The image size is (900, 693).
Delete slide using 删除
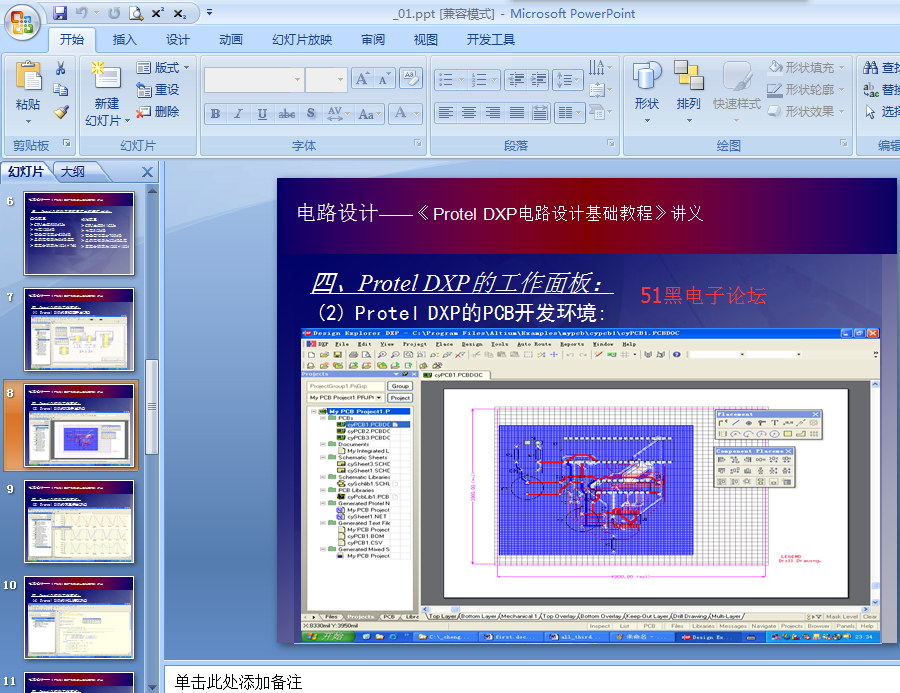pos(158,111)
